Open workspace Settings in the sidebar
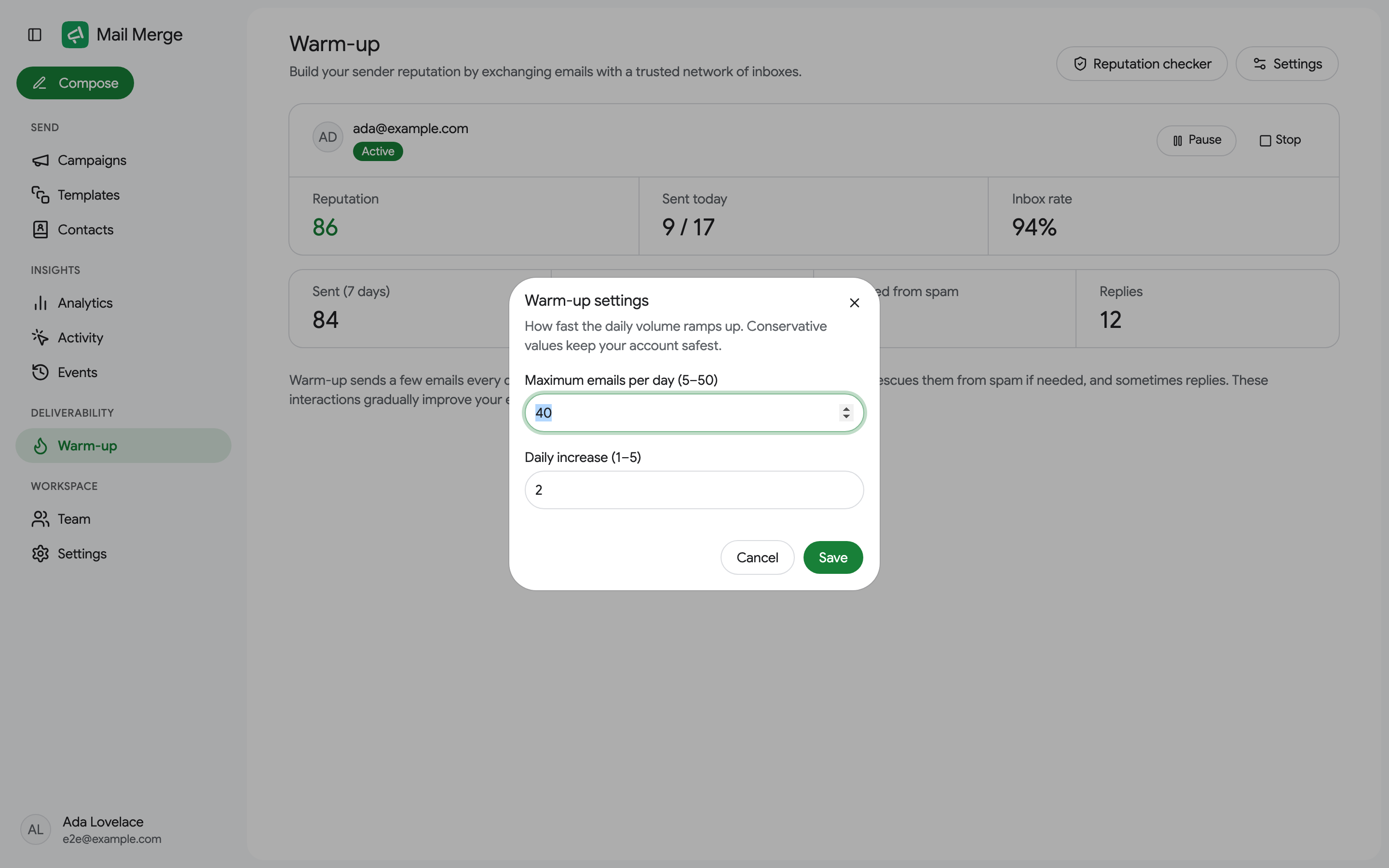The image size is (1389, 868). coord(123,554)
